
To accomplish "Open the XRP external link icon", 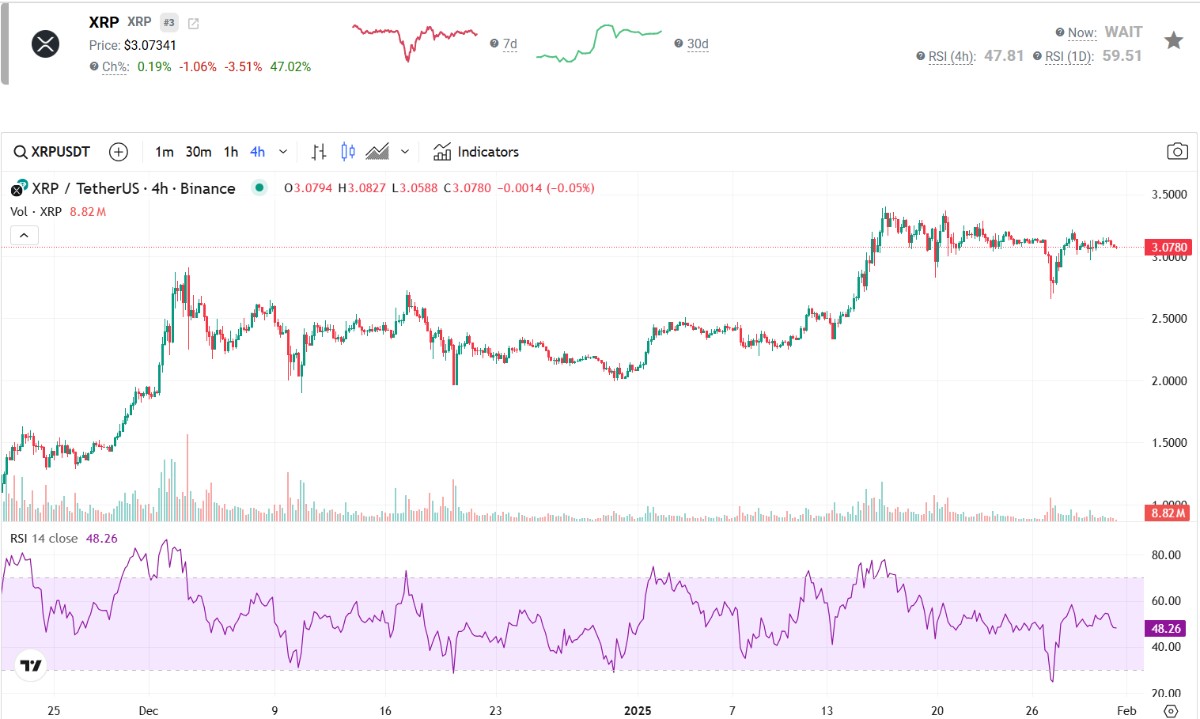I will click(193, 23).
